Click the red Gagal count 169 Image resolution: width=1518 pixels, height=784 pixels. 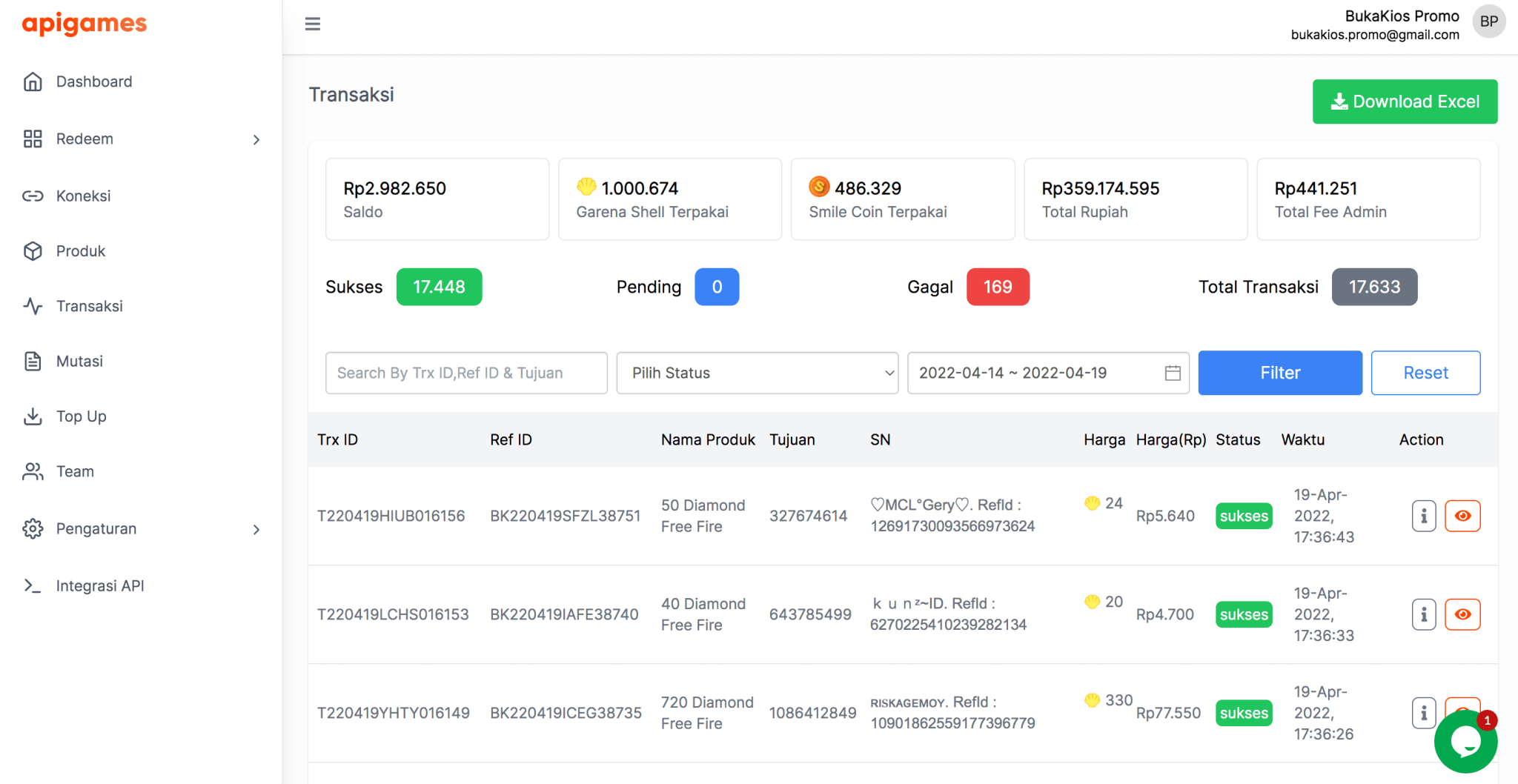(998, 287)
